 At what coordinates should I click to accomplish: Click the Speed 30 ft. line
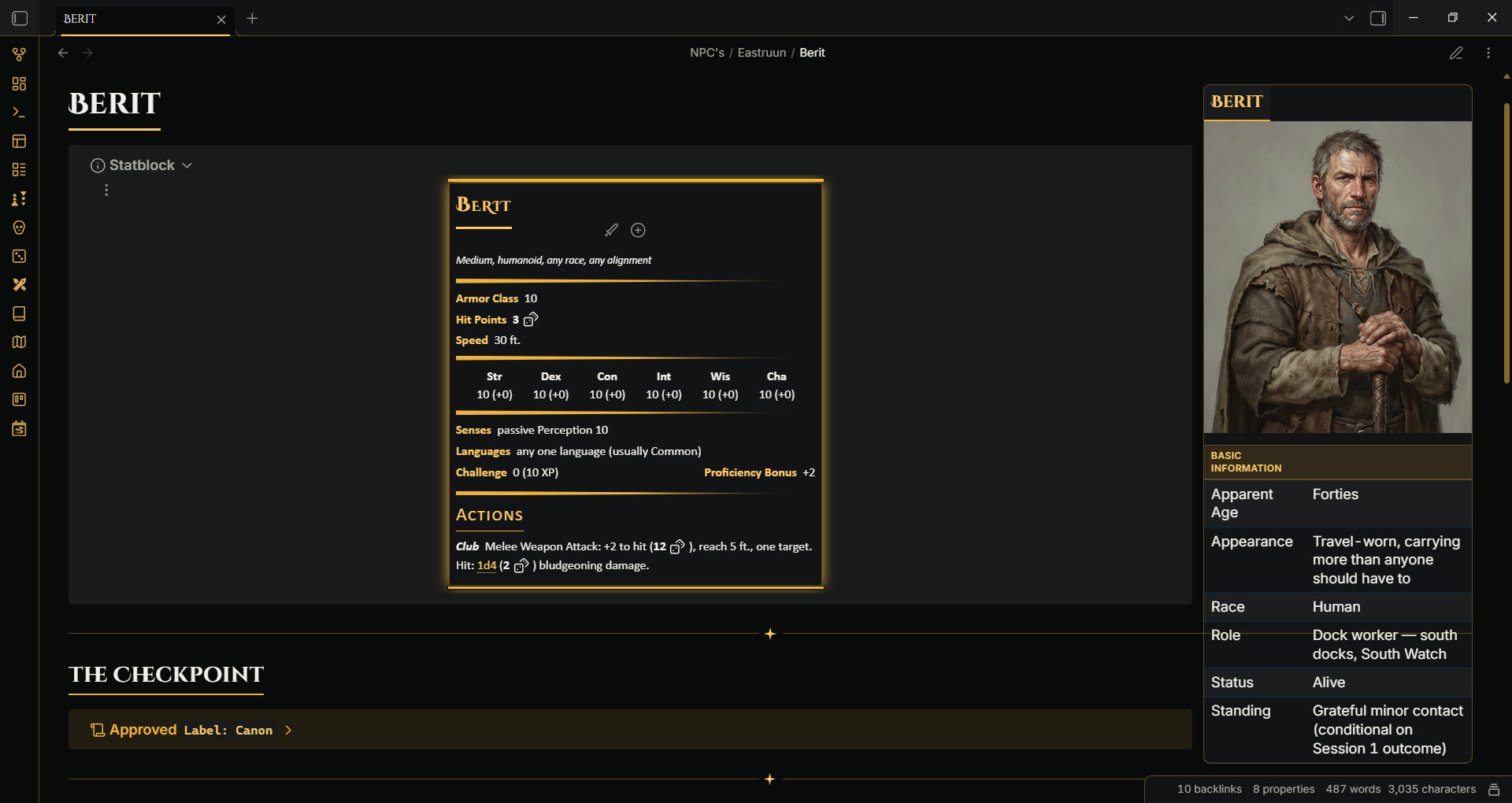coord(487,340)
